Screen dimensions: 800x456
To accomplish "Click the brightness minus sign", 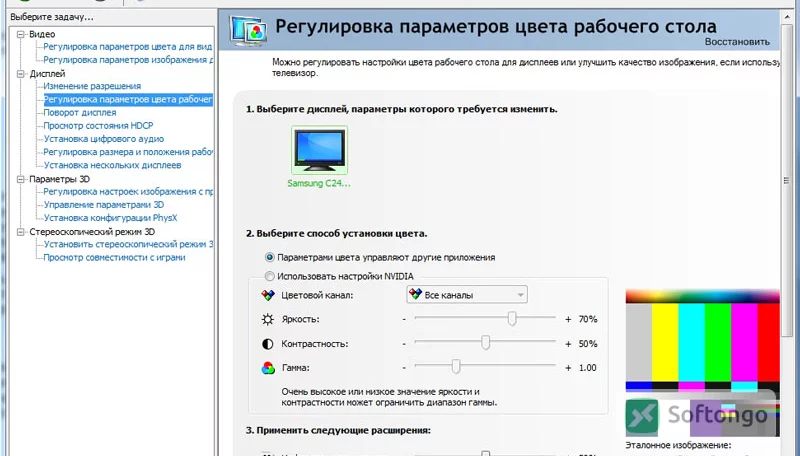I will click(x=404, y=319).
